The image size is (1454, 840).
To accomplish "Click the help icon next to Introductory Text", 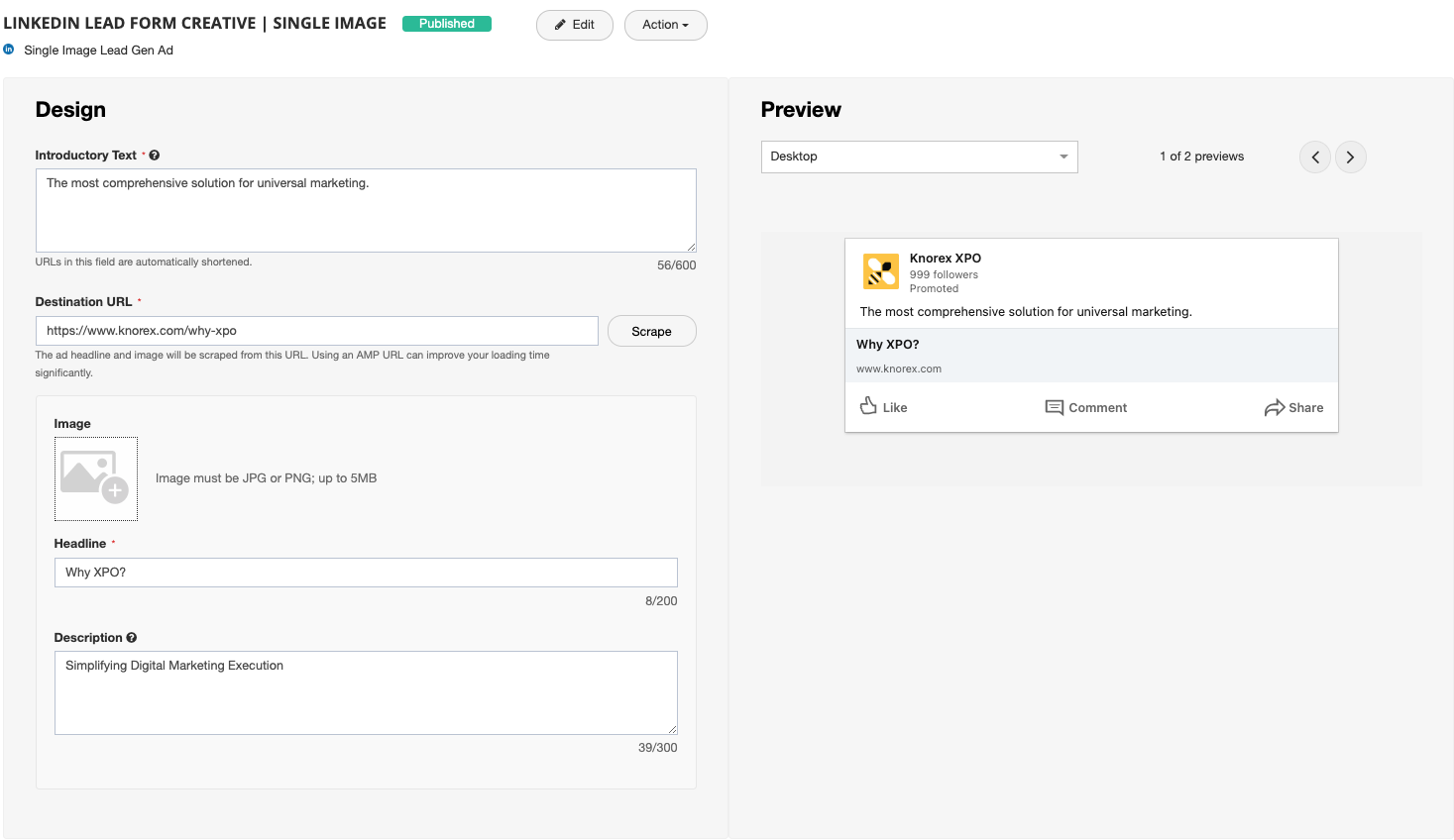I will [x=155, y=156].
